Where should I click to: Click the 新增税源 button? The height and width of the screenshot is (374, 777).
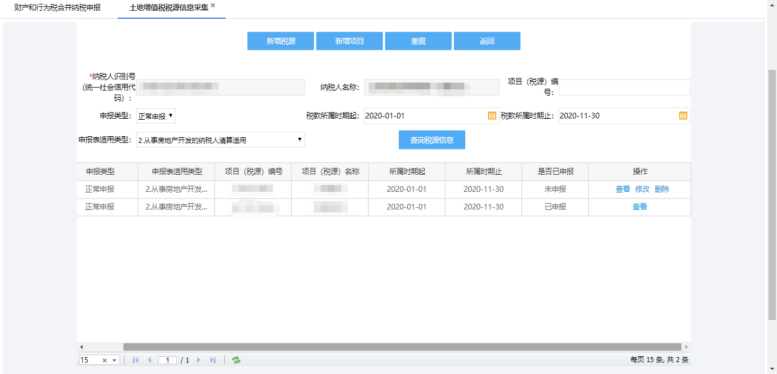(281, 41)
